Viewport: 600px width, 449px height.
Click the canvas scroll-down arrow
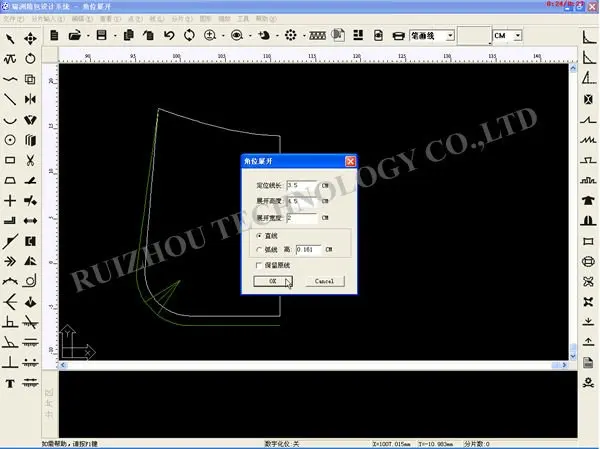click(x=573, y=356)
